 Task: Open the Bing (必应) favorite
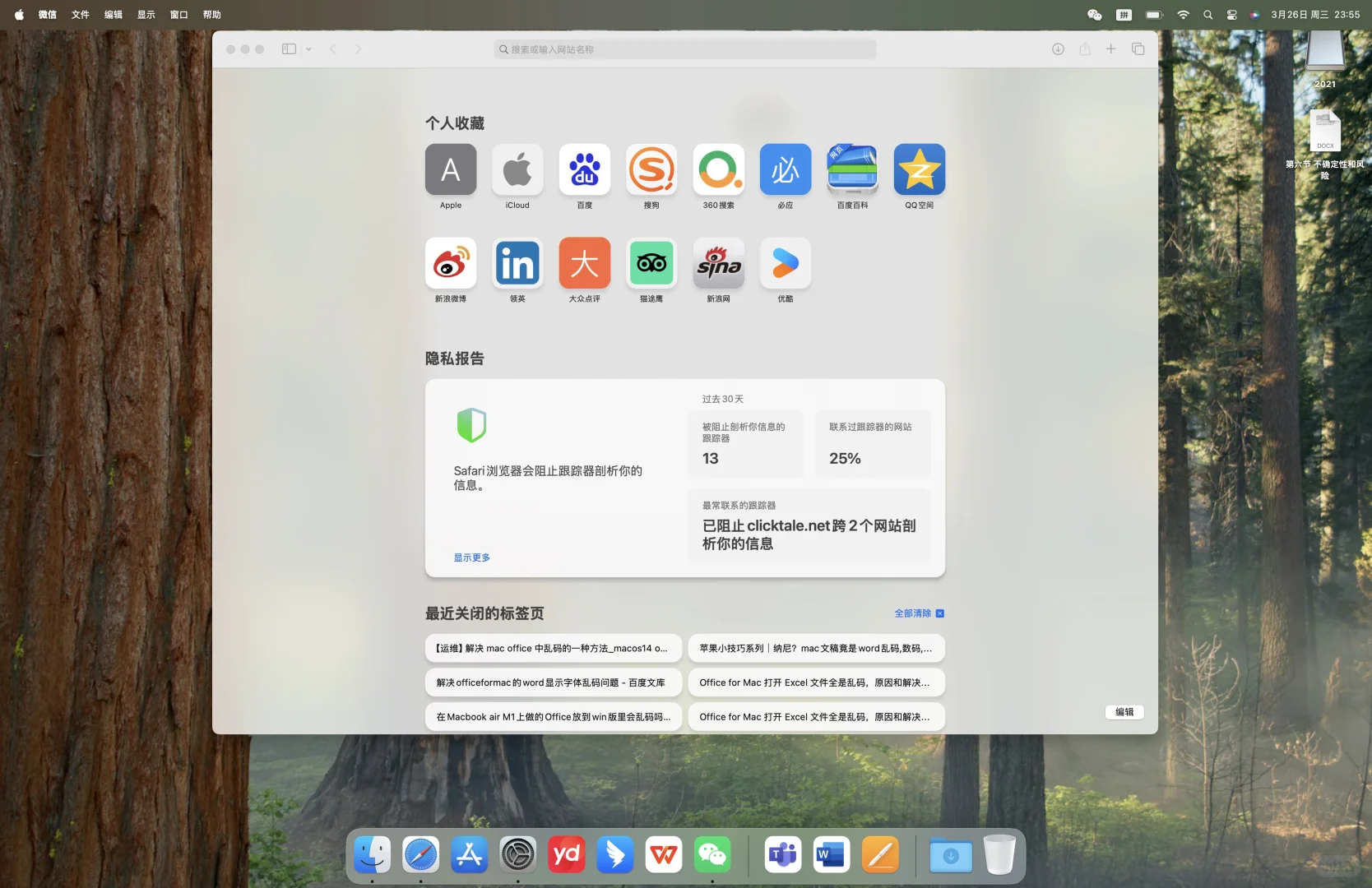tap(786, 170)
